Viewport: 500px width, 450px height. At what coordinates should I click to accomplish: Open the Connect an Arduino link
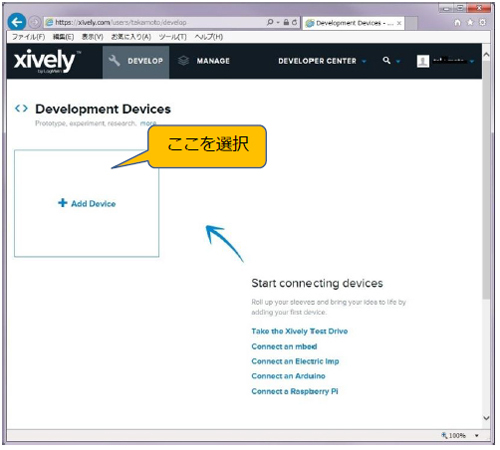click(x=288, y=376)
